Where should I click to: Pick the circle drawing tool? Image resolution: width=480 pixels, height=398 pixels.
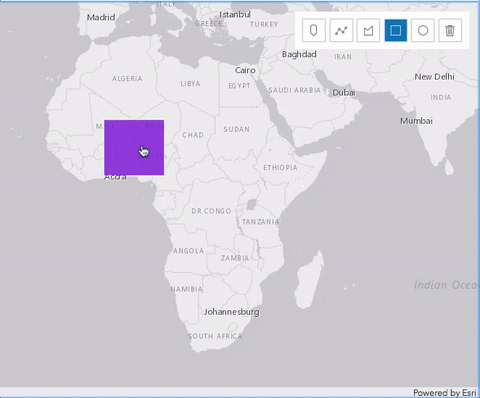pos(423,30)
